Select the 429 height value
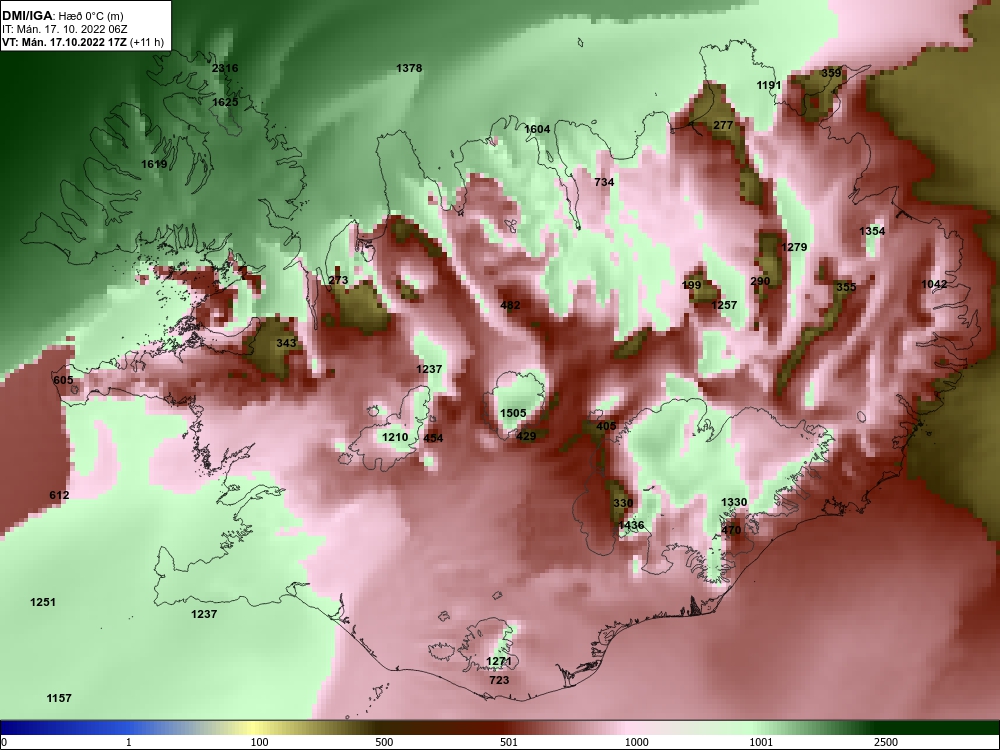 pyautogui.click(x=526, y=437)
